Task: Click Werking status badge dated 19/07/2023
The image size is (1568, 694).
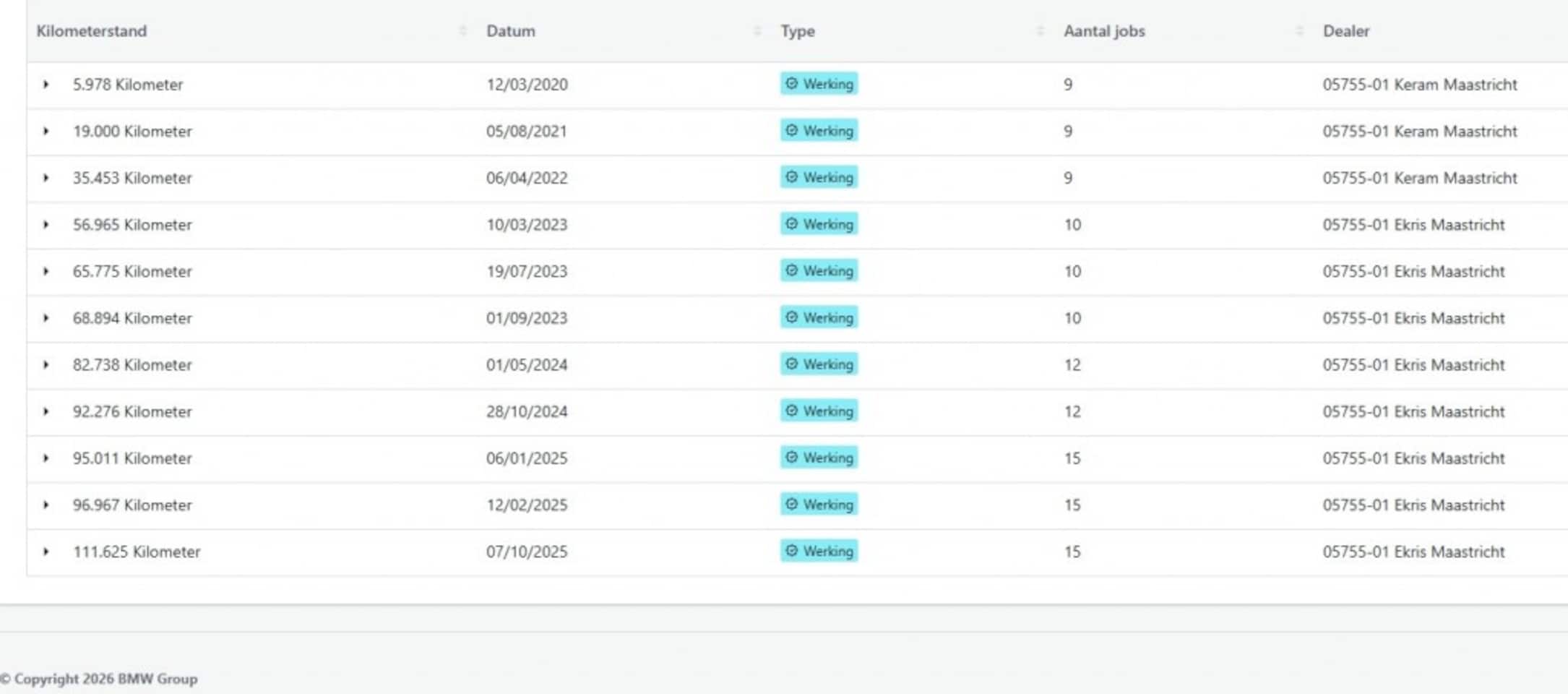Action: tap(819, 270)
